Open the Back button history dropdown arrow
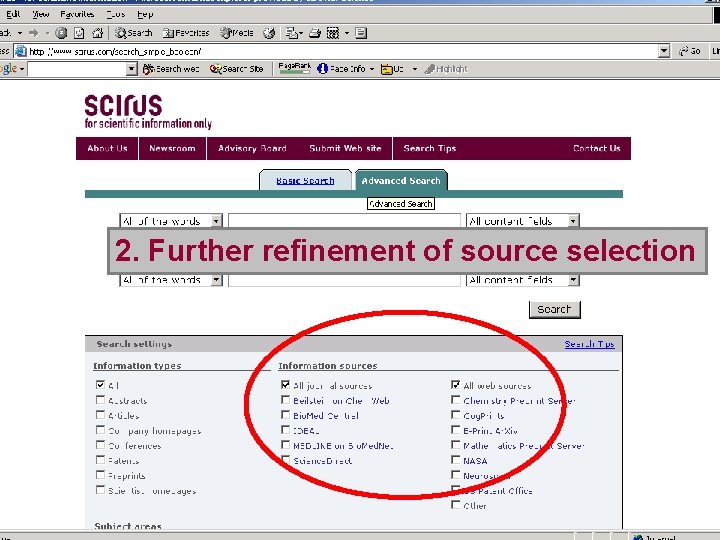 [20, 33]
